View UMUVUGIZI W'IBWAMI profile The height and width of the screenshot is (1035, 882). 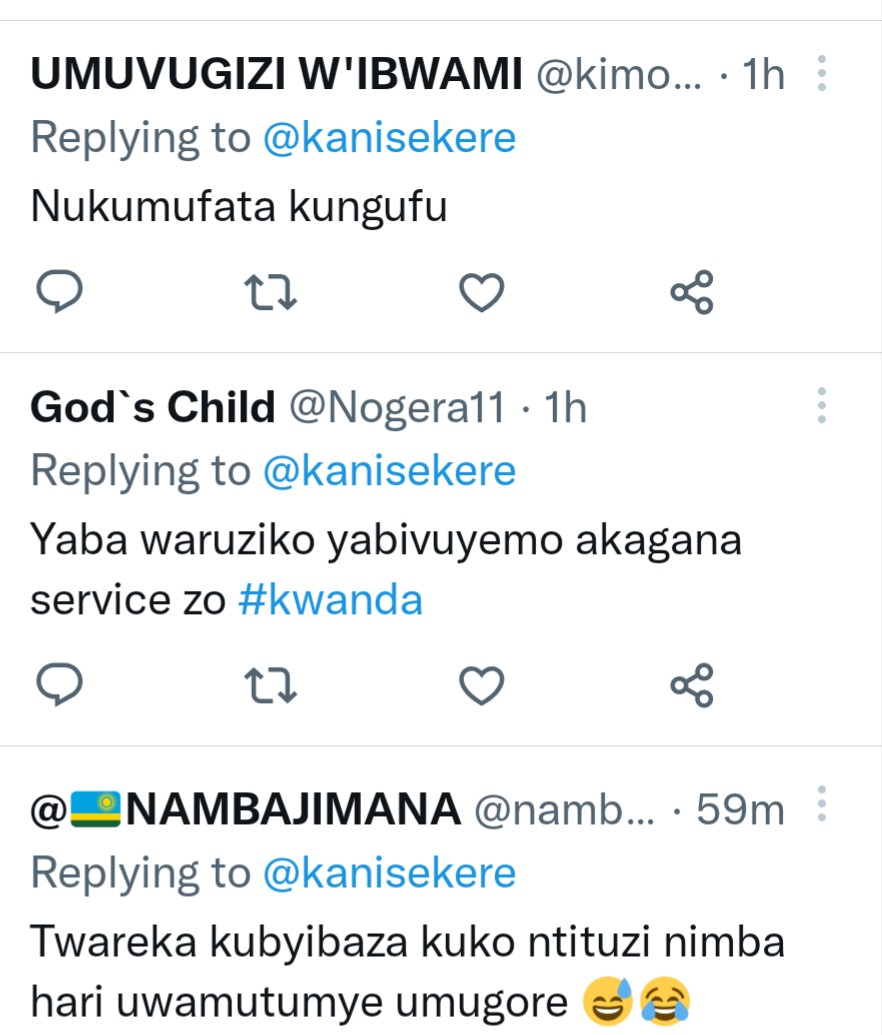tap(277, 76)
